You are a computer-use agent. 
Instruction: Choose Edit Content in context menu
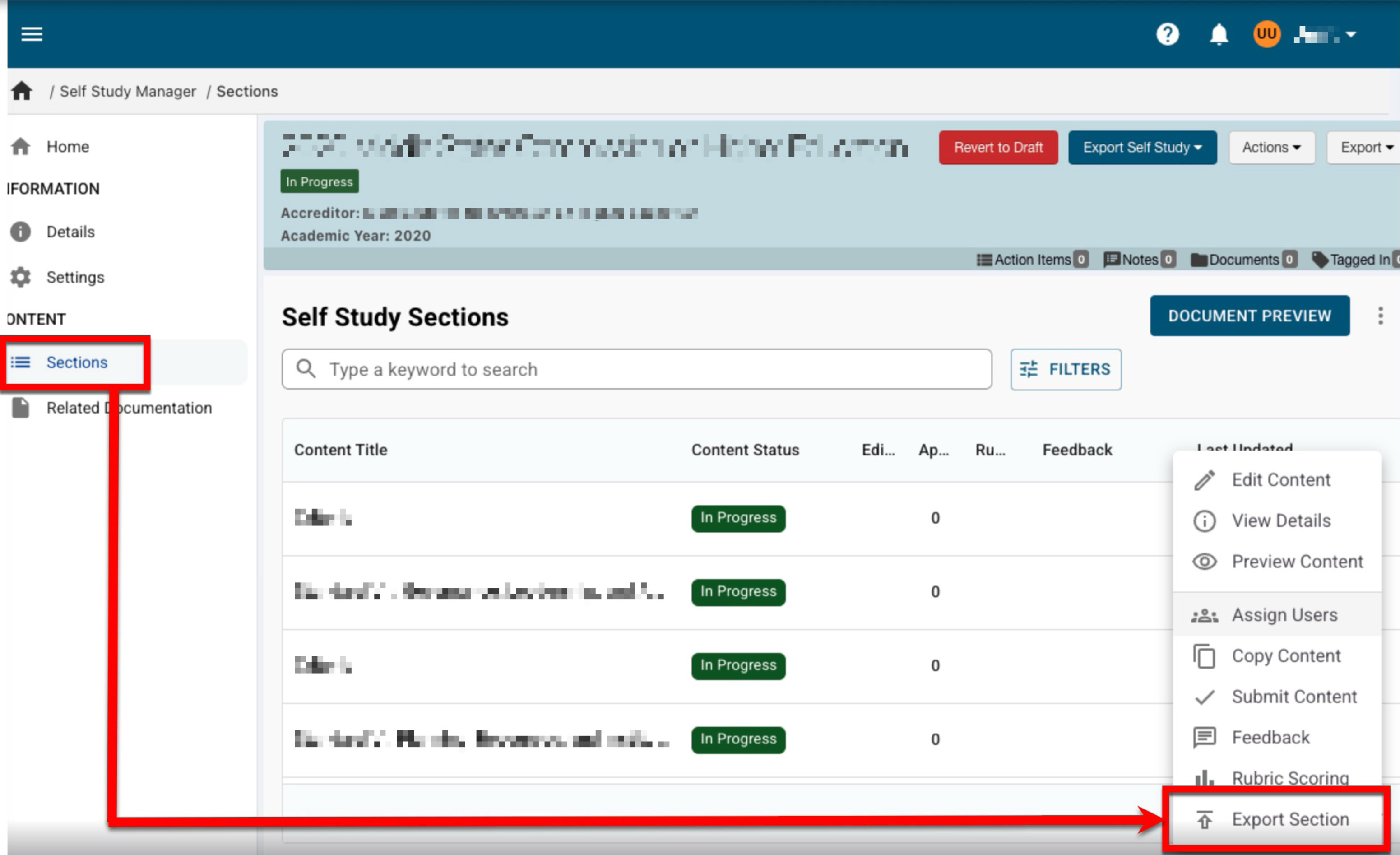click(1281, 480)
